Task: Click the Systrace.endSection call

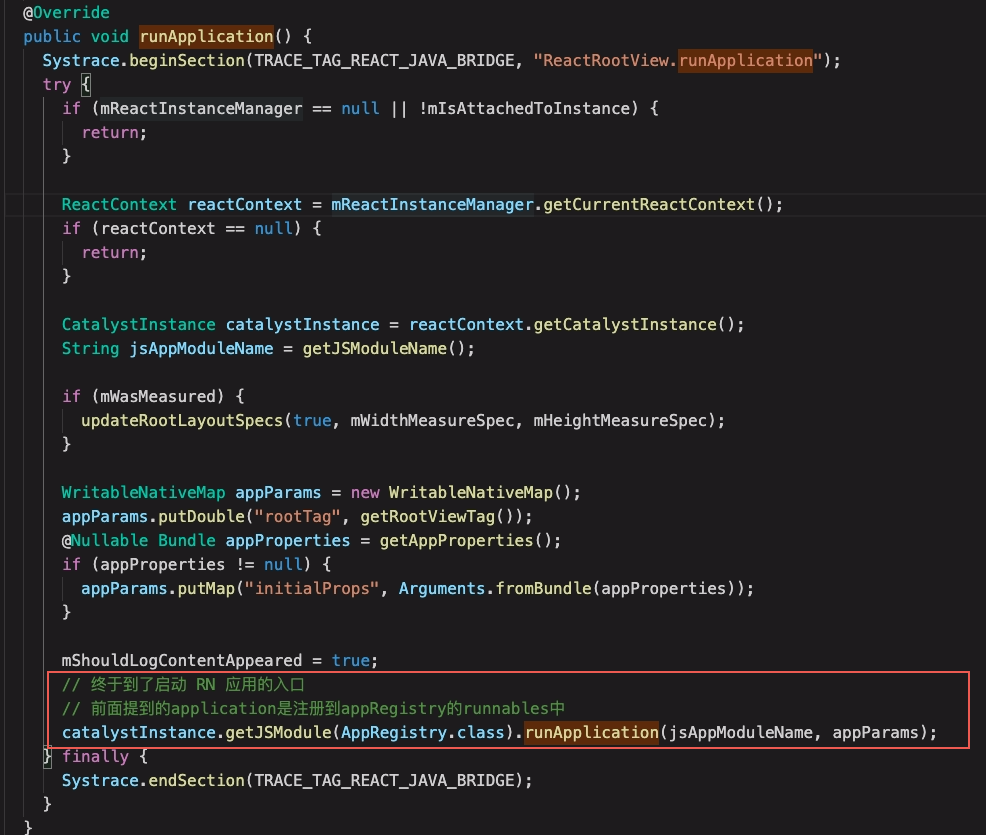Action: point(168,780)
